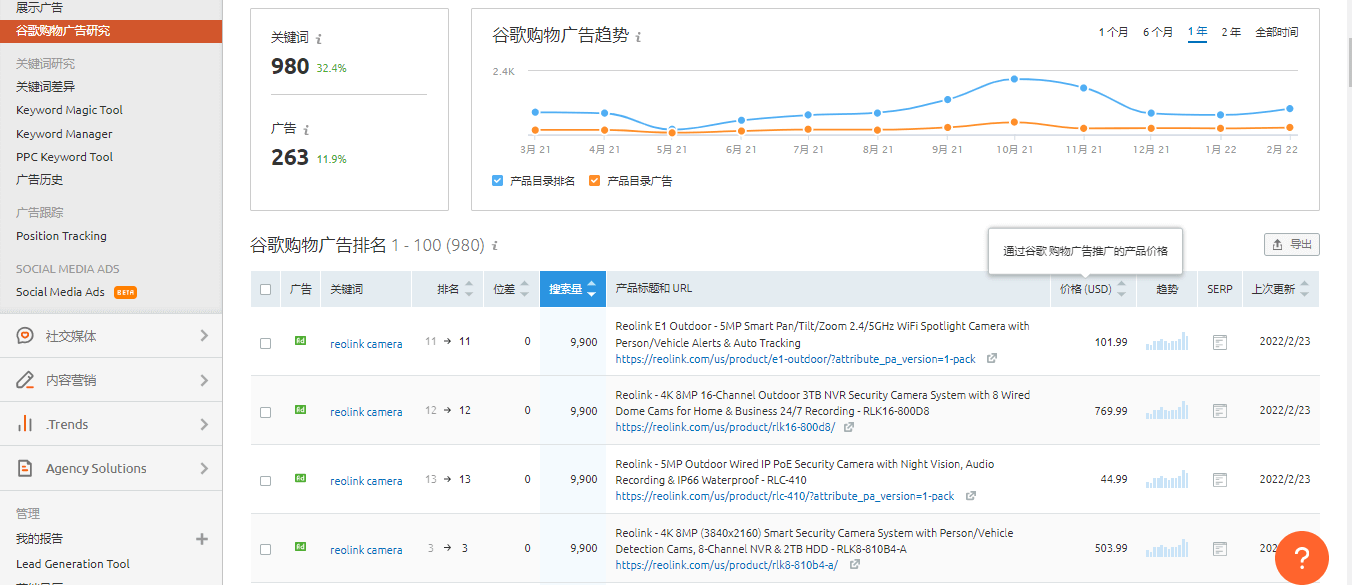Image resolution: width=1352 pixels, height=585 pixels.
Task: Open Social Media Ads in sidebar
Action: point(60,292)
